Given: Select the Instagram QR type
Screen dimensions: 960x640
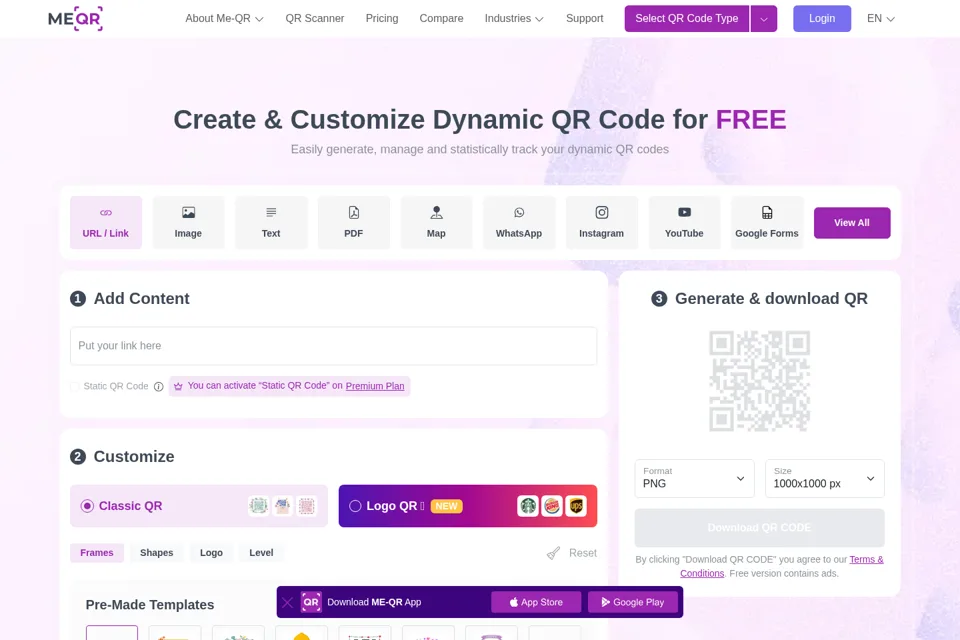Looking at the screenshot, I should 601,222.
